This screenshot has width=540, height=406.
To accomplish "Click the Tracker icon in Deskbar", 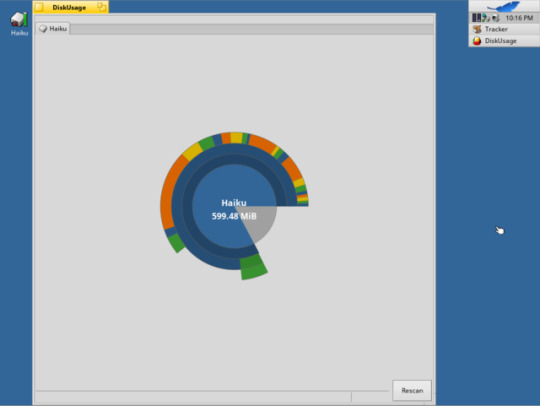I will (x=477, y=29).
